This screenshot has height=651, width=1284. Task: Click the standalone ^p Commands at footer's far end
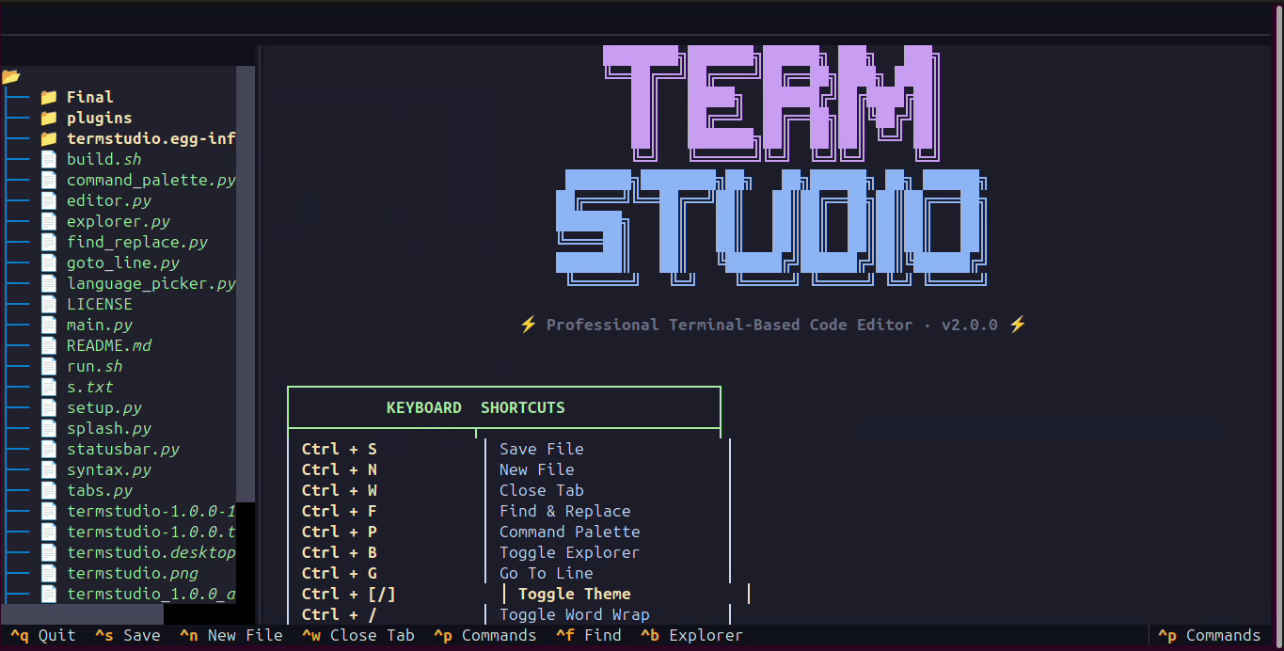1209,635
